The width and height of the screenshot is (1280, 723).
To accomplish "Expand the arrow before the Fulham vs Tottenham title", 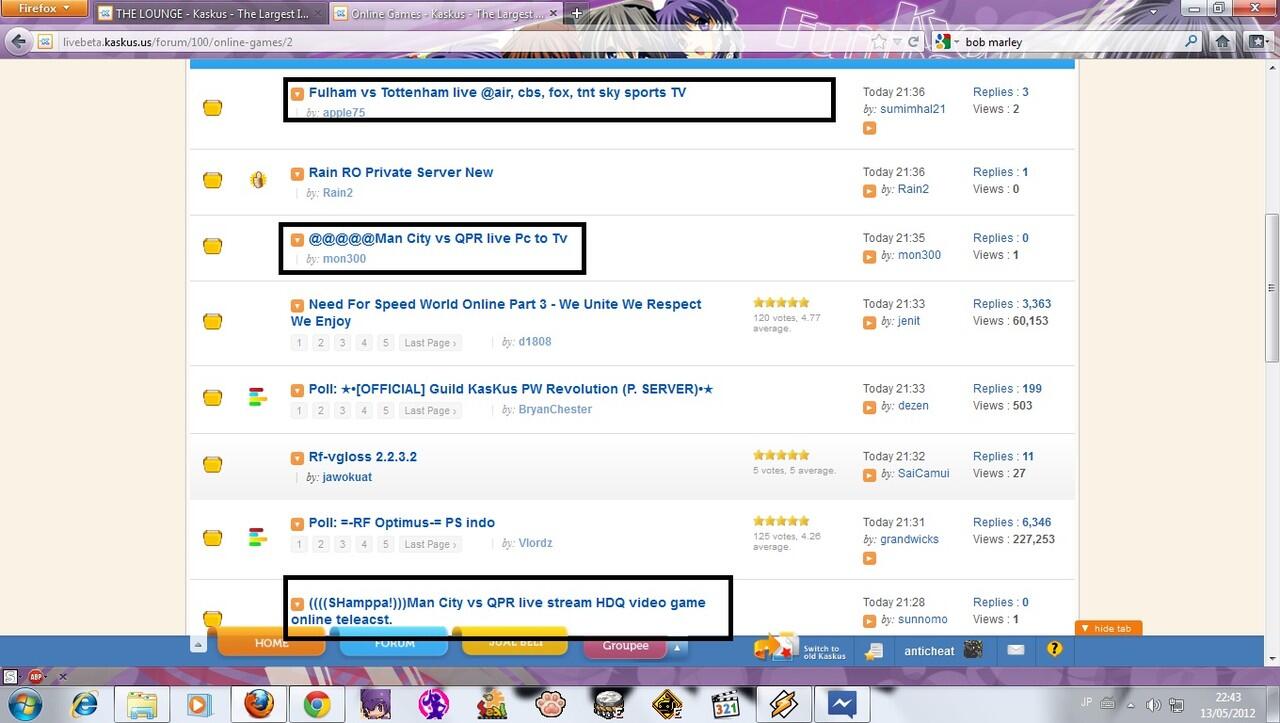I will [x=297, y=93].
